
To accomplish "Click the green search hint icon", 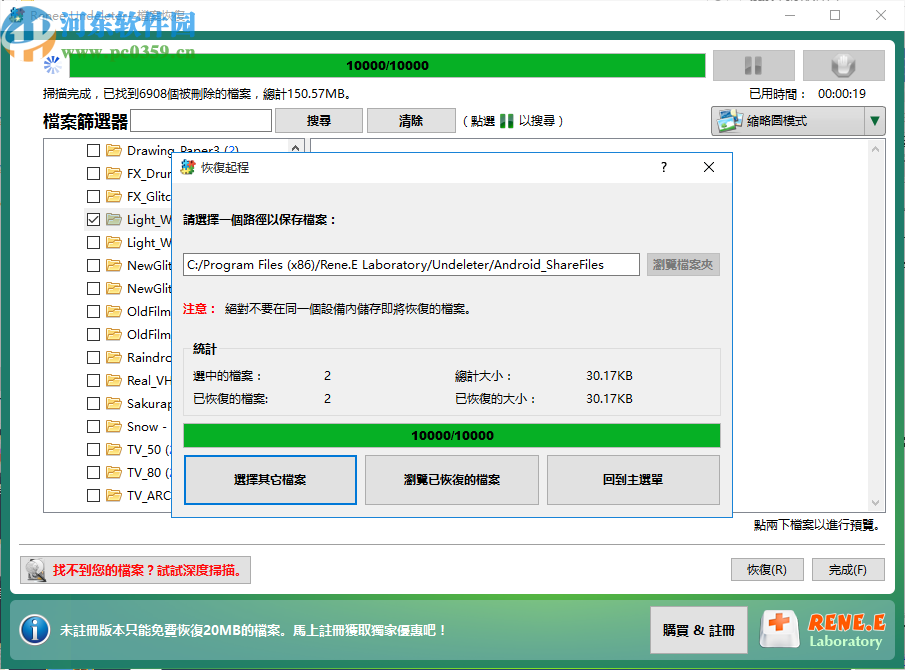I will 506,121.
